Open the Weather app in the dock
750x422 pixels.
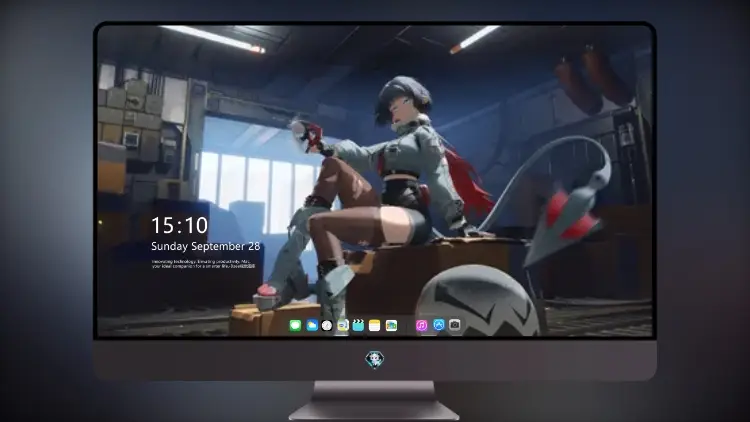point(311,325)
